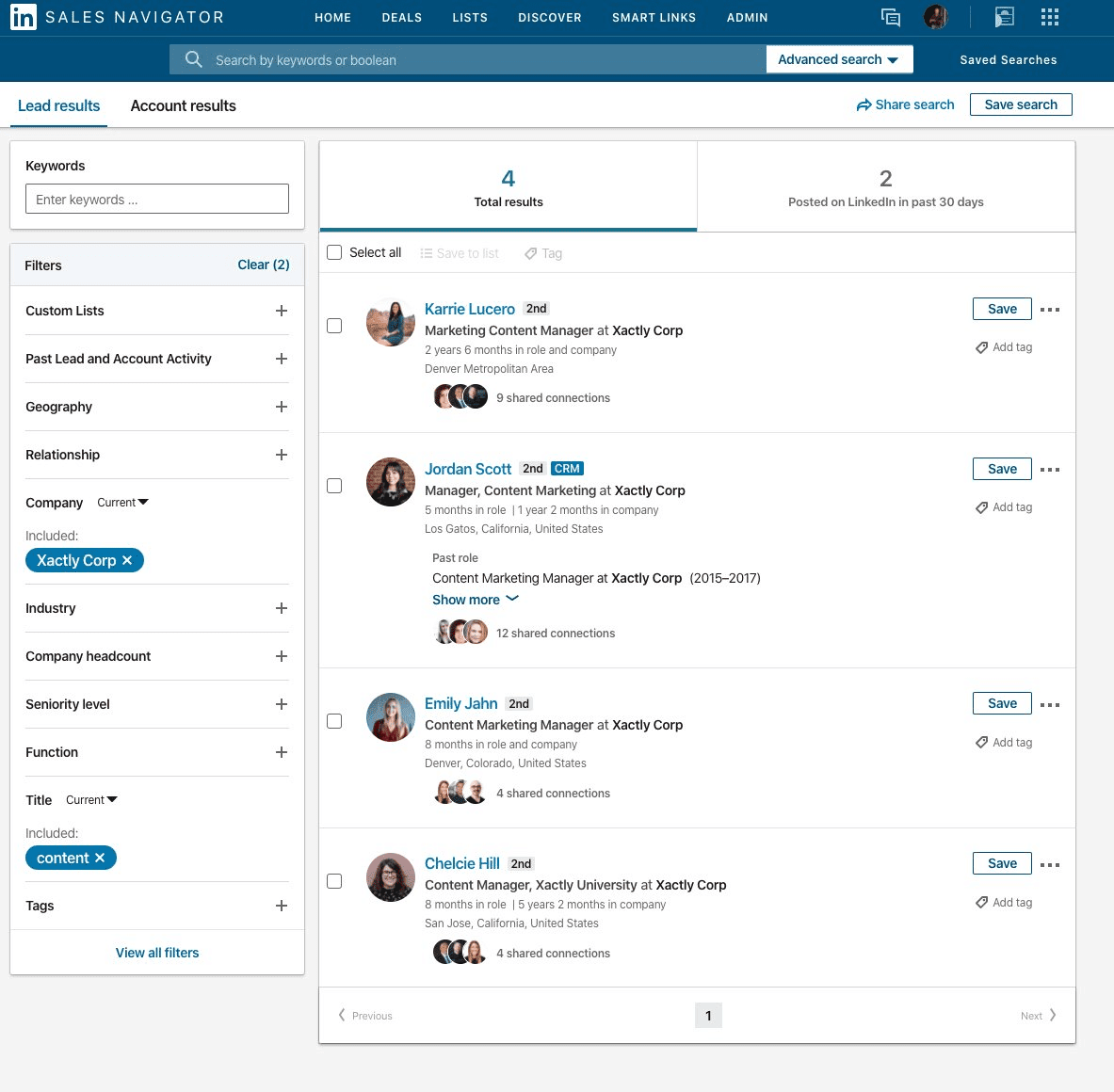Add tag to Chelcie Hill
Screen dimensions: 1114x1092
coord(1004,903)
